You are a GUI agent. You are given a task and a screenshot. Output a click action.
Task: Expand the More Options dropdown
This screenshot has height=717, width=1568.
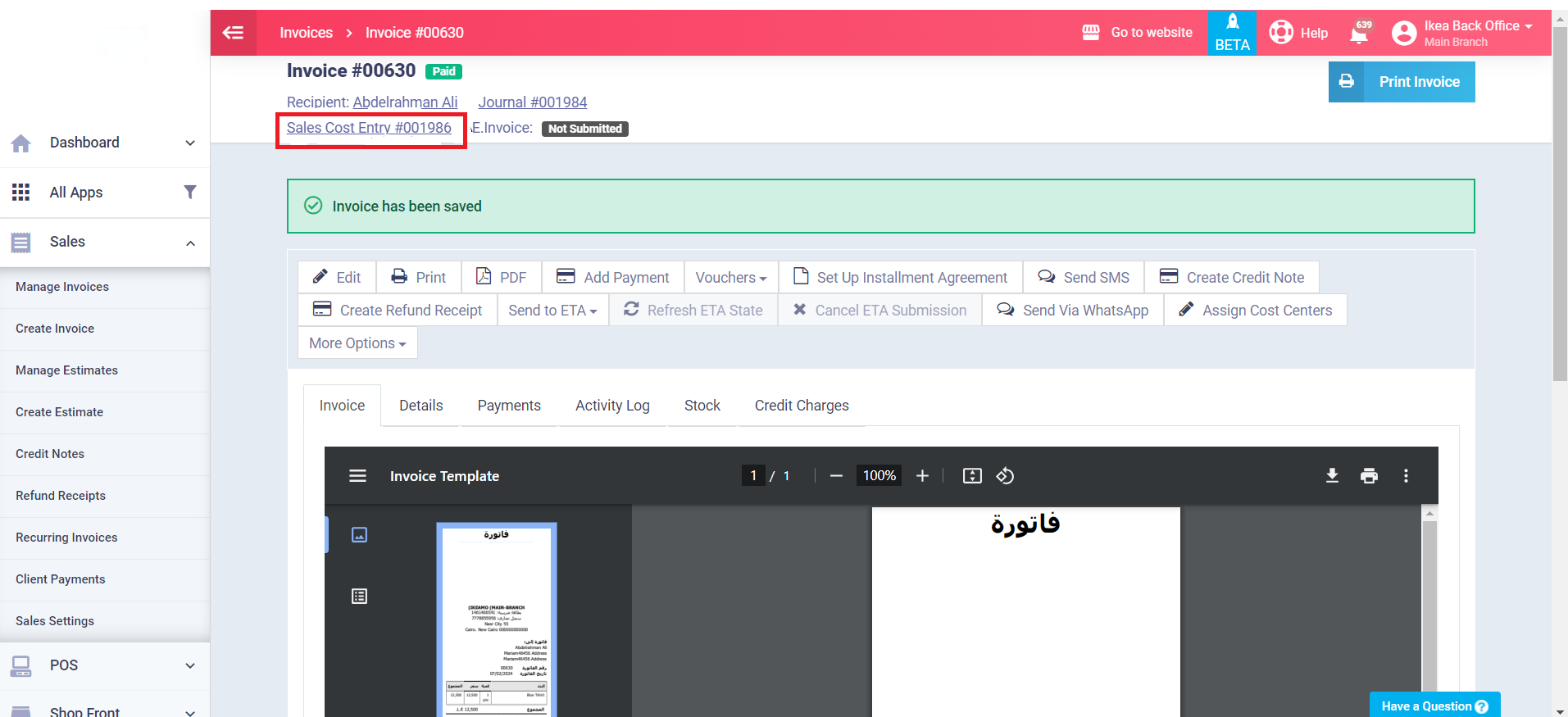357,343
